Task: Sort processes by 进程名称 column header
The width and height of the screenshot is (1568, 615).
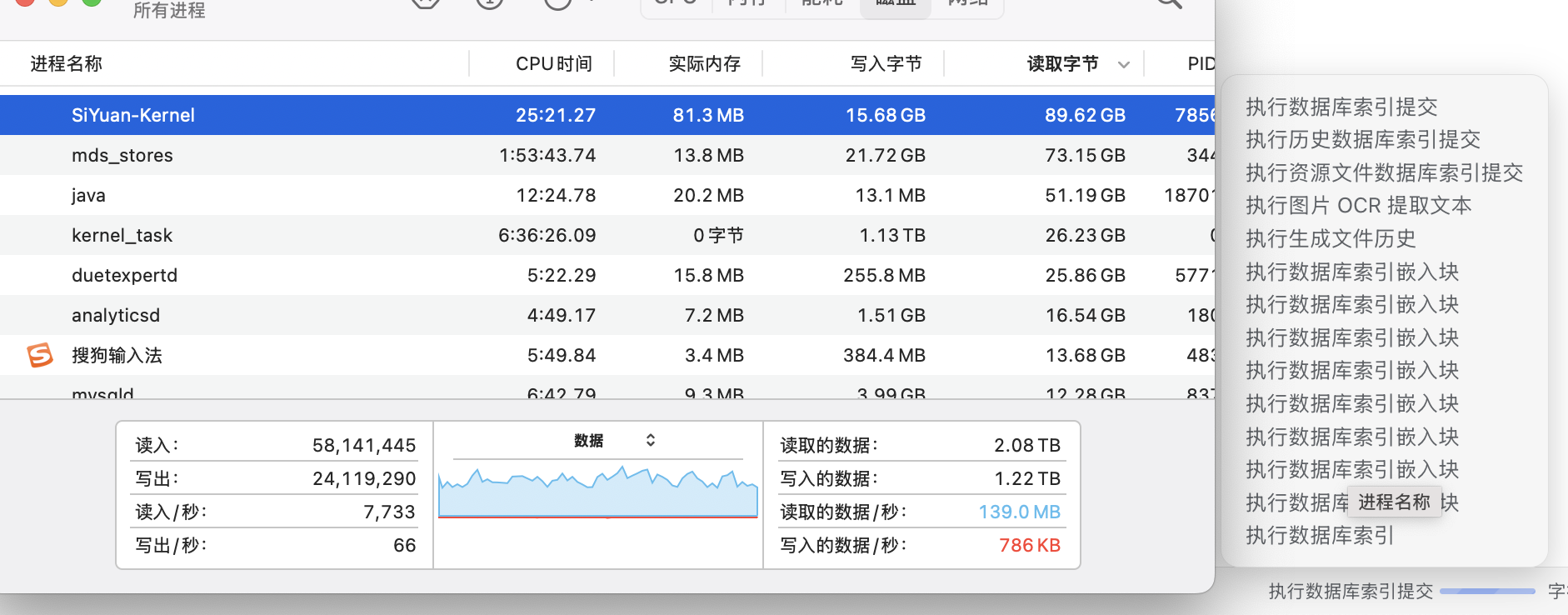Action: coord(67,64)
